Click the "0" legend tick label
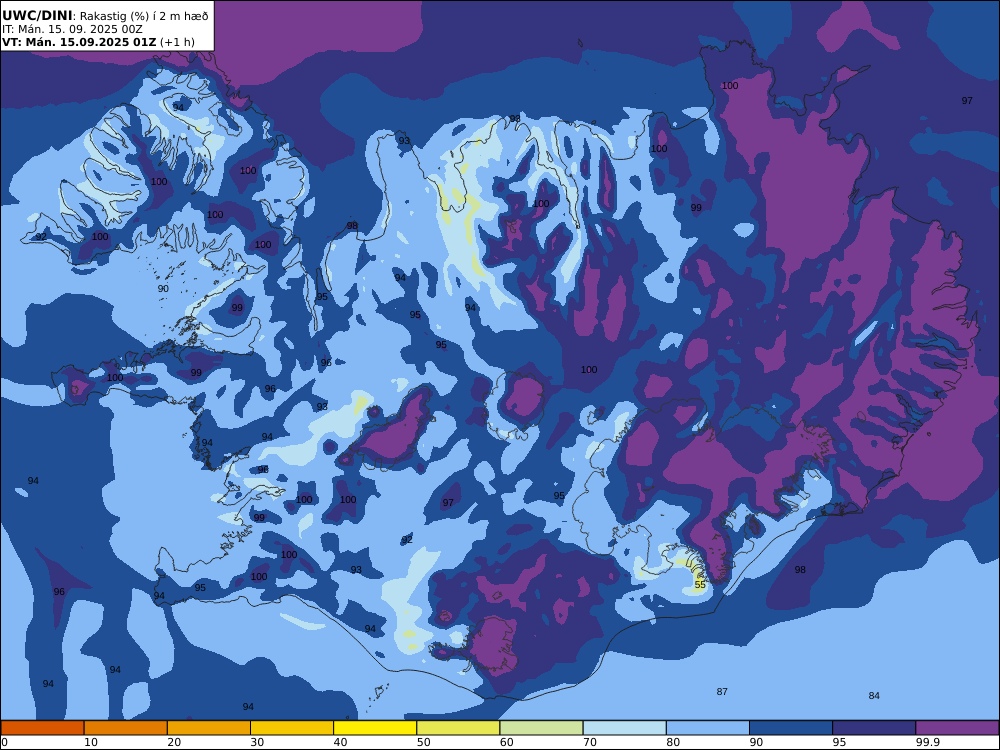This screenshot has height=750, width=1000. 3,742
